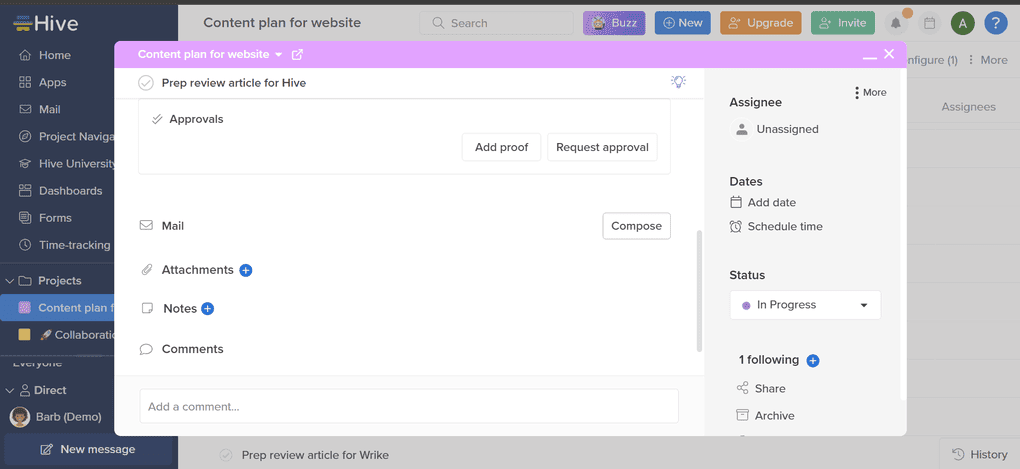This screenshot has width=1020, height=469.
Task: Click the Comments speech bubble icon
Action: 146,349
